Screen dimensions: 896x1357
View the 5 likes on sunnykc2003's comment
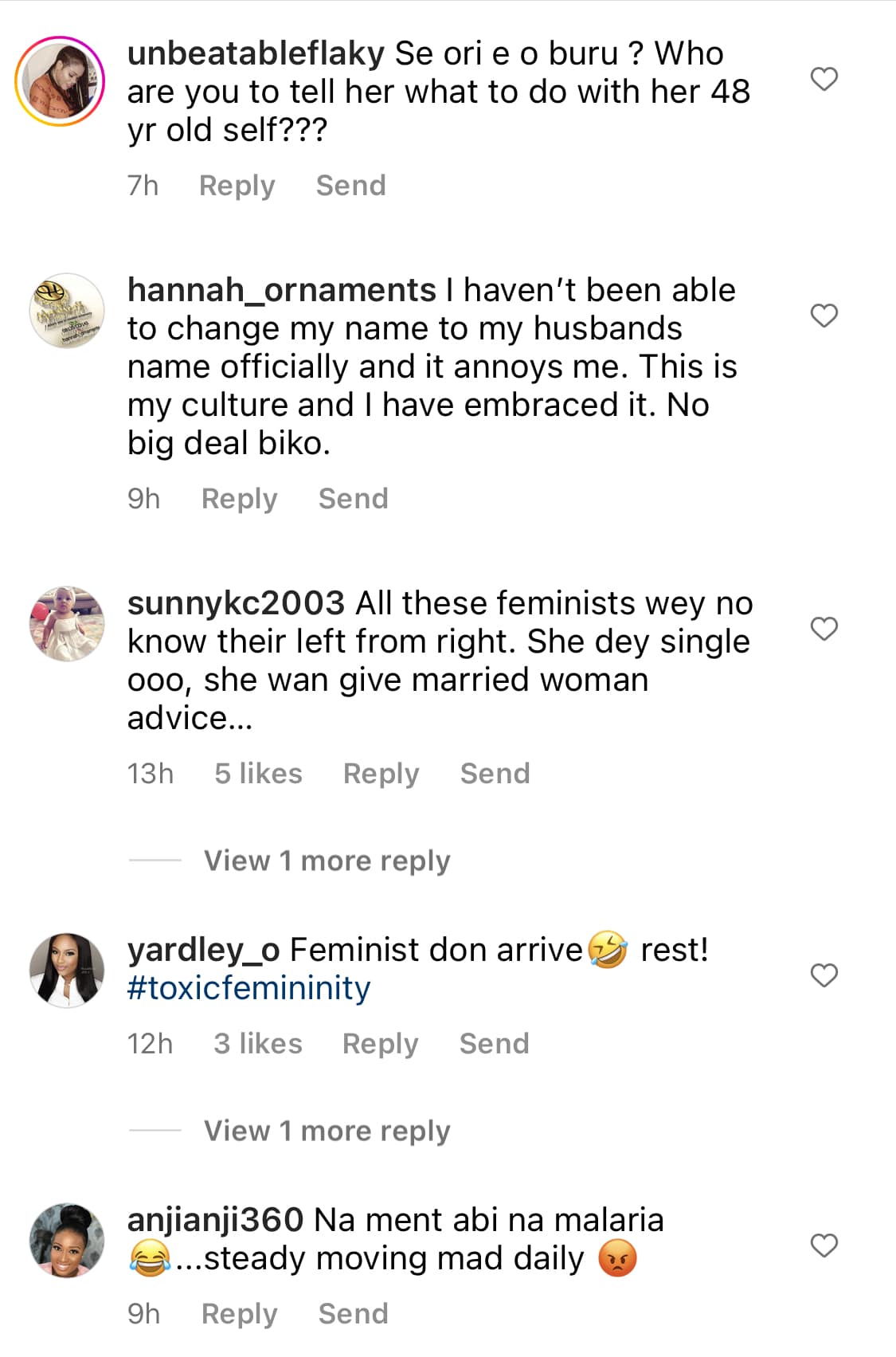coord(258,774)
